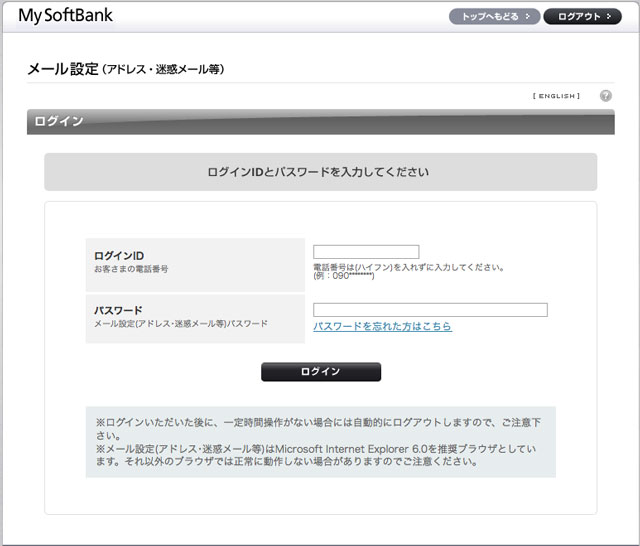Click the ログインID field label

coord(119,256)
